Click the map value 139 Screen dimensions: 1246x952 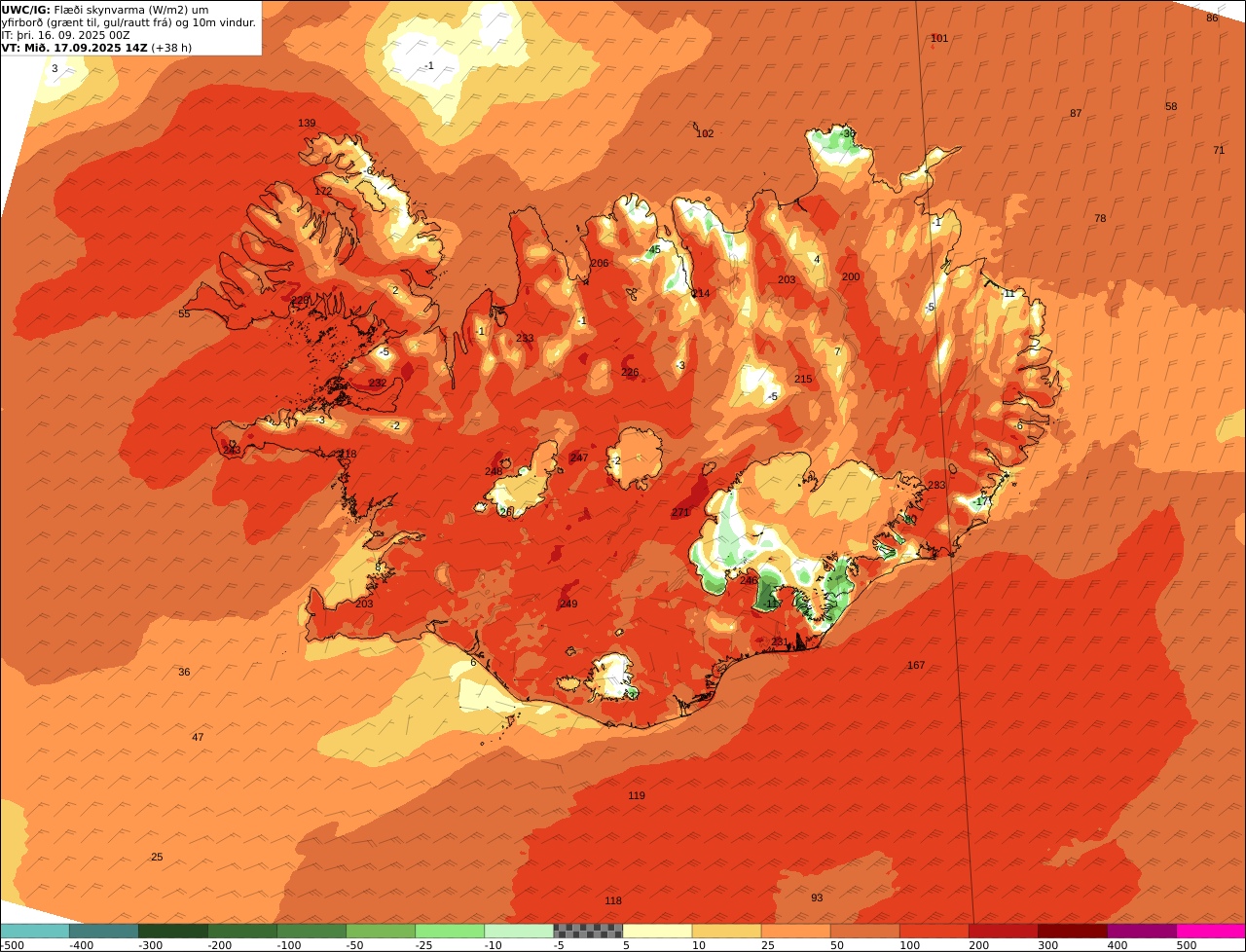click(307, 124)
